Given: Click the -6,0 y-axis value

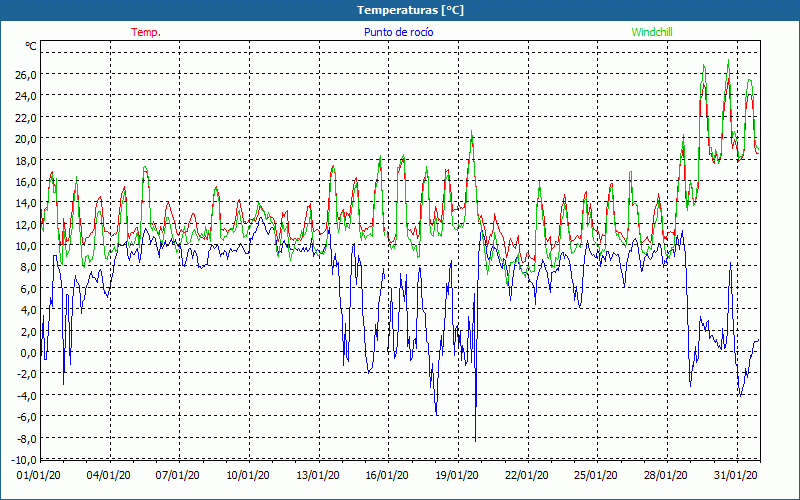Looking at the screenshot, I should (26, 417).
